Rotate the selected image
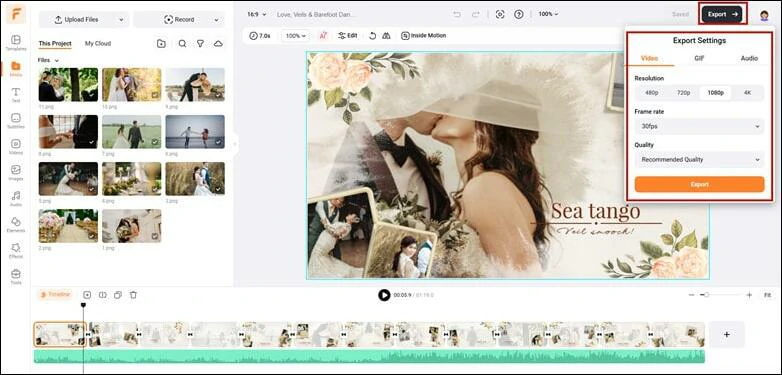Viewport: 782px width, 375px height. [x=373, y=36]
